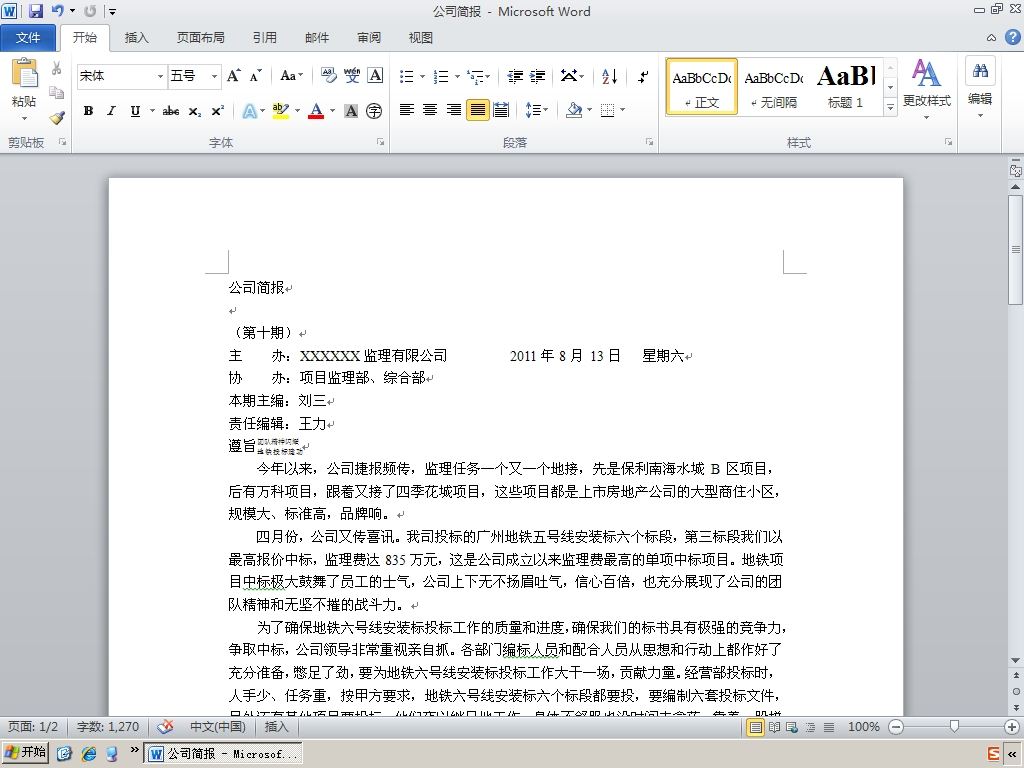1024x768 pixels.
Task: Cut selection with scissors icon
Action: (57, 68)
